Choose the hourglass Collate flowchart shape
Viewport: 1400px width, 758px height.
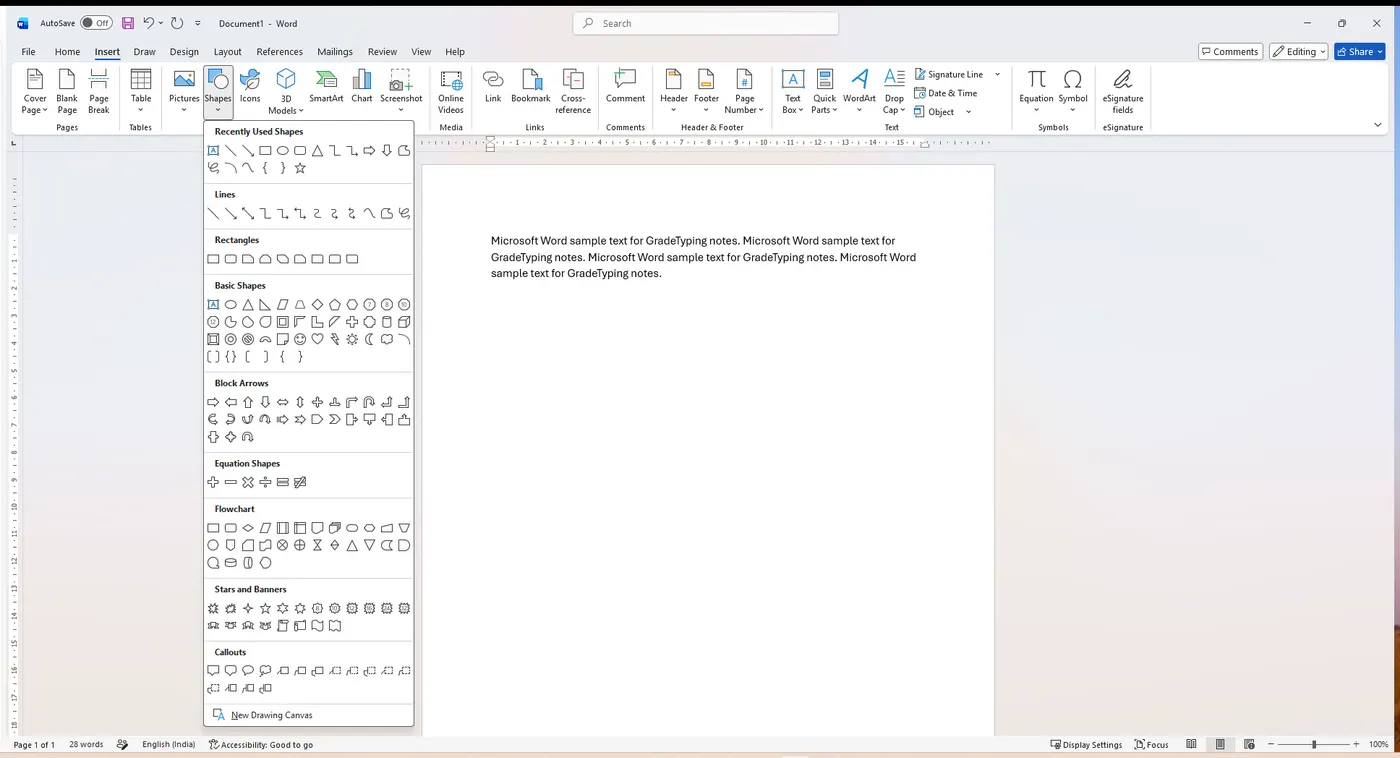[317, 545]
